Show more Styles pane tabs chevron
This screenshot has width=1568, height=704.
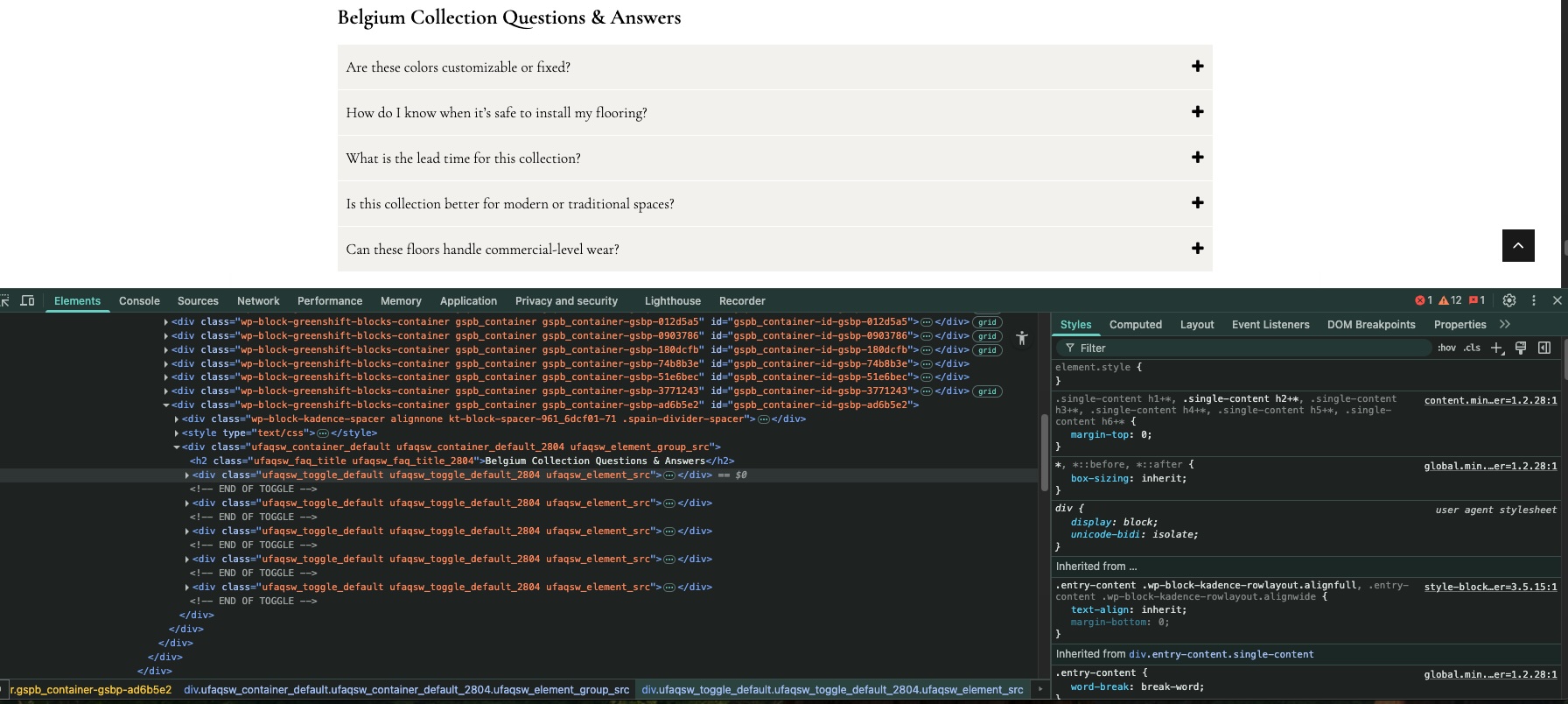pyautogui.click(x=1505, y=324)
